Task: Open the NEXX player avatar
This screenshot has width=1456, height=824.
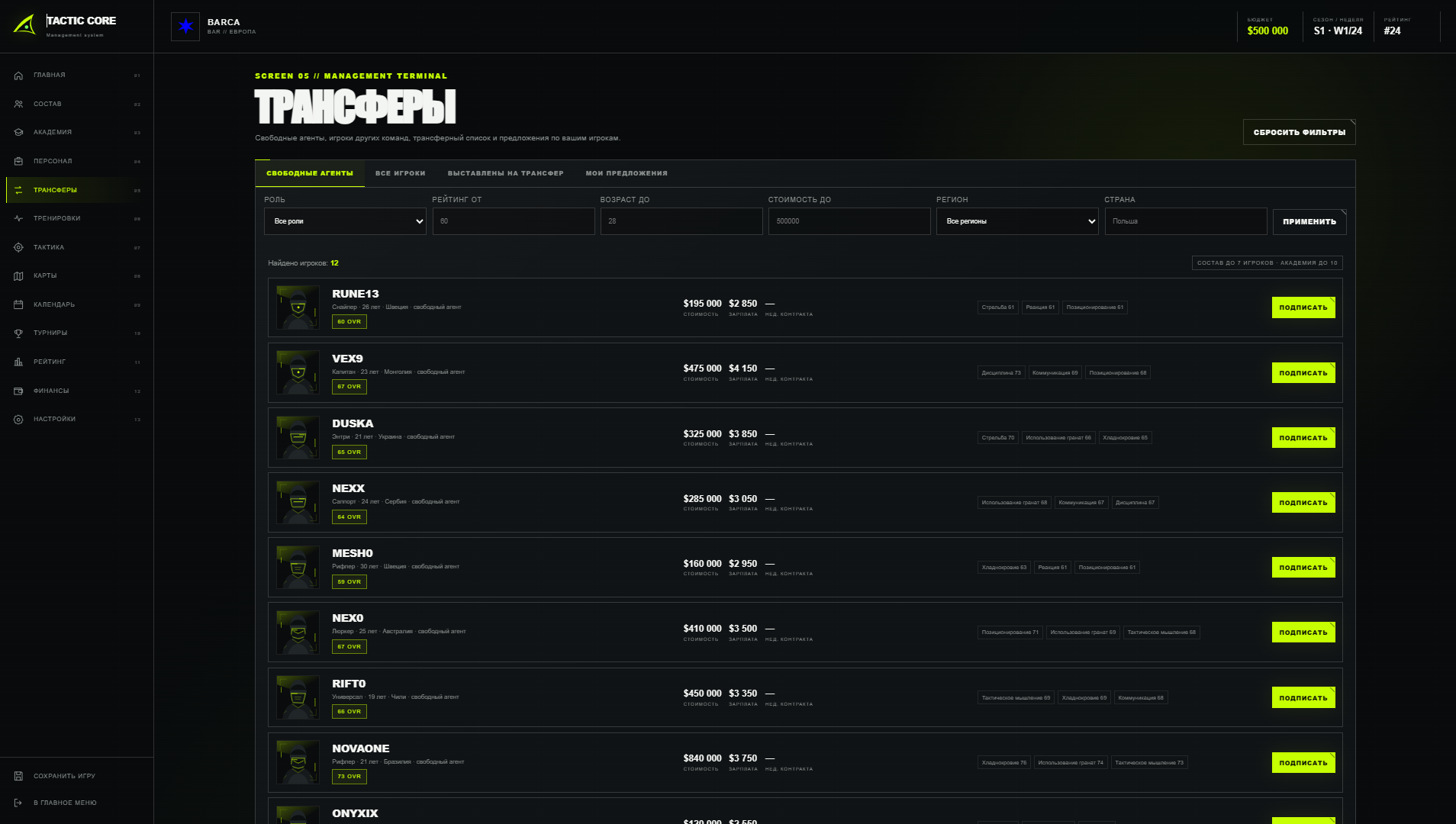Action: point(298,502)
